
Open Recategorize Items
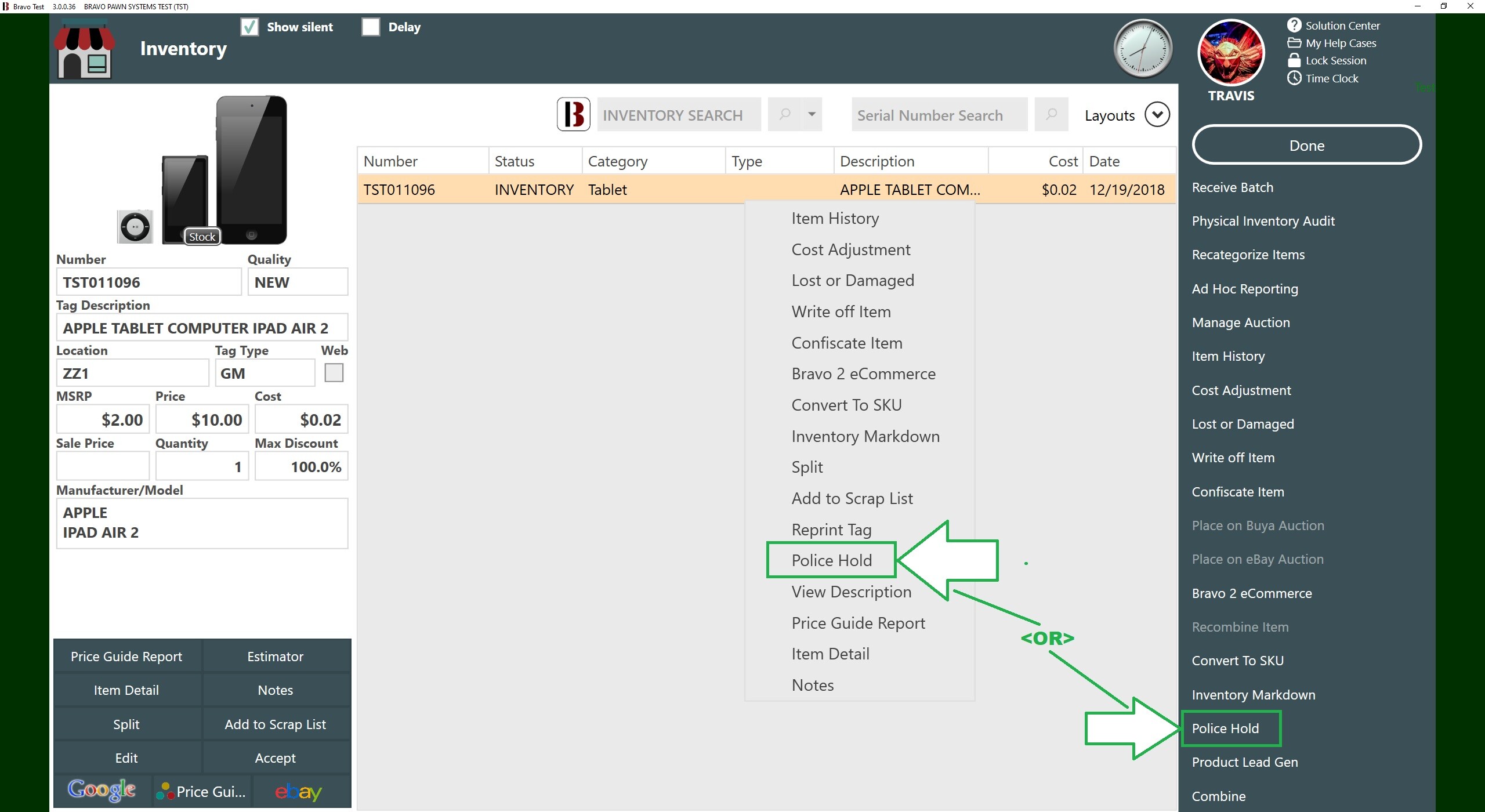(x=1248, y=255)
